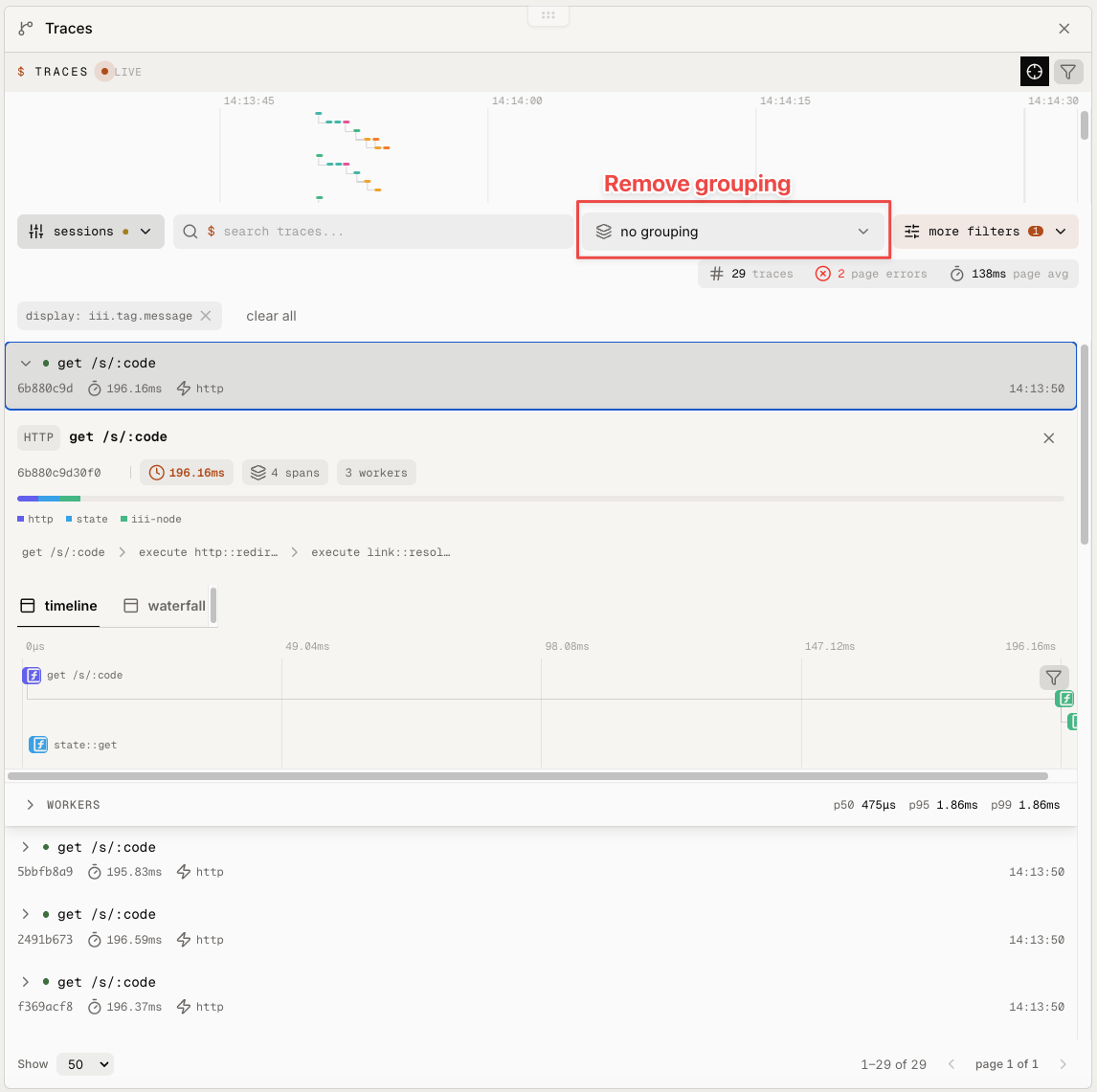Click the 3 workers badge

(x=376, y=473)
